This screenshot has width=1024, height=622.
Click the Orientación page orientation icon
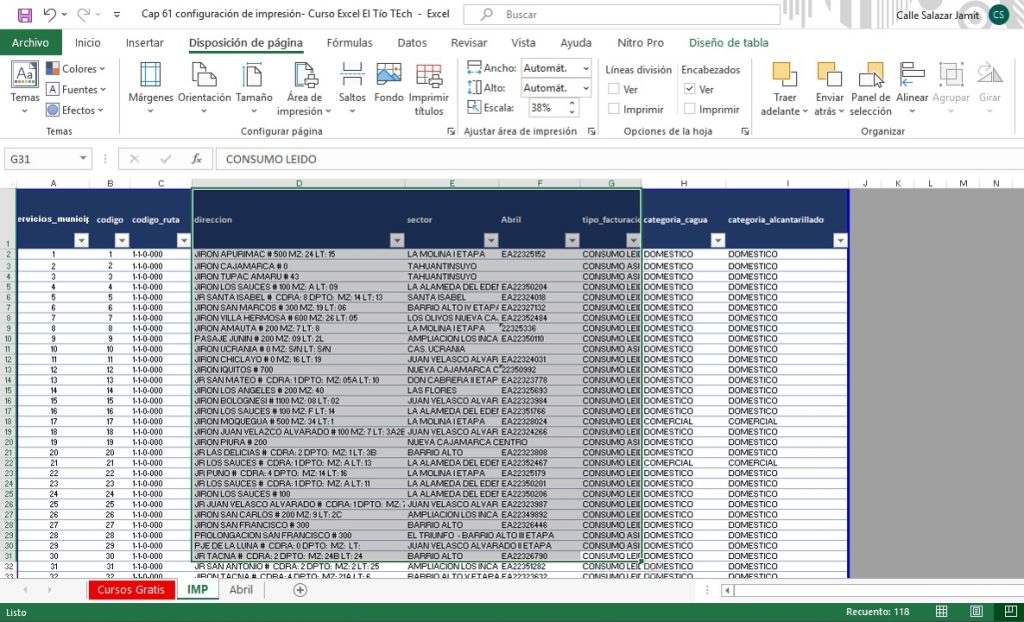click(204, 84)
